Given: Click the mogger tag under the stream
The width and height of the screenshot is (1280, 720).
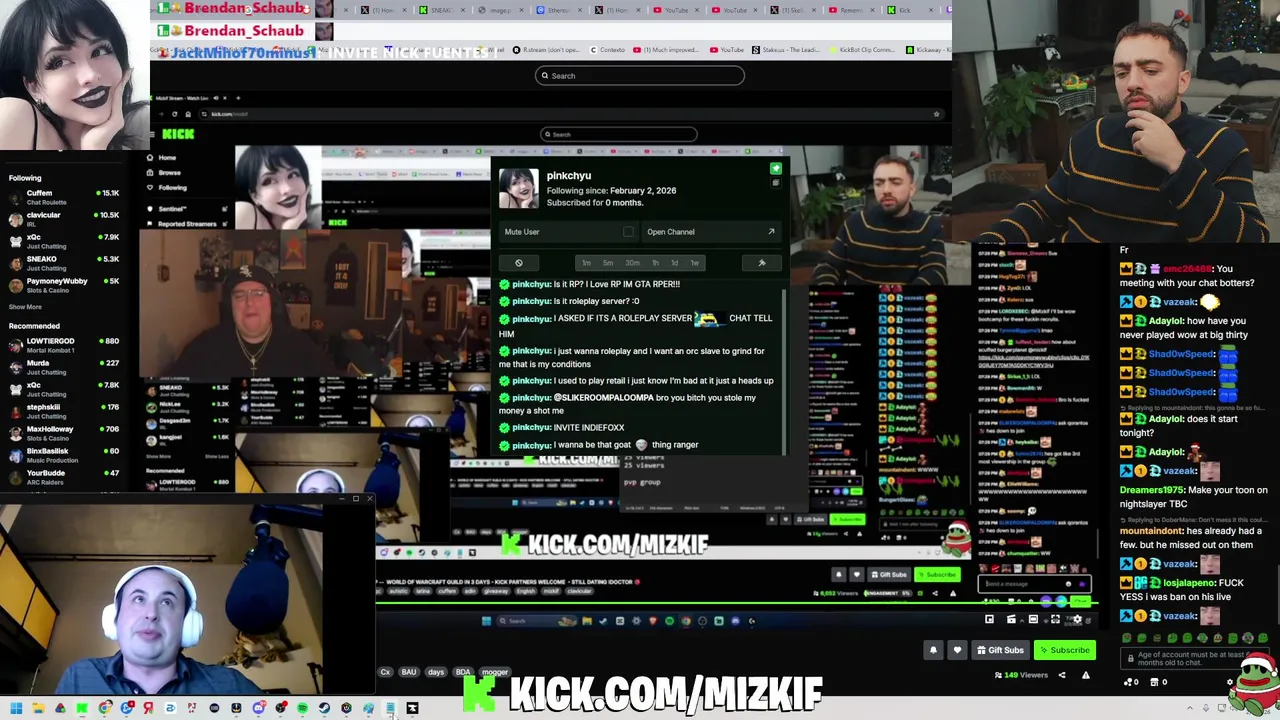Looking at the screenshot, I should coord(495,672).
